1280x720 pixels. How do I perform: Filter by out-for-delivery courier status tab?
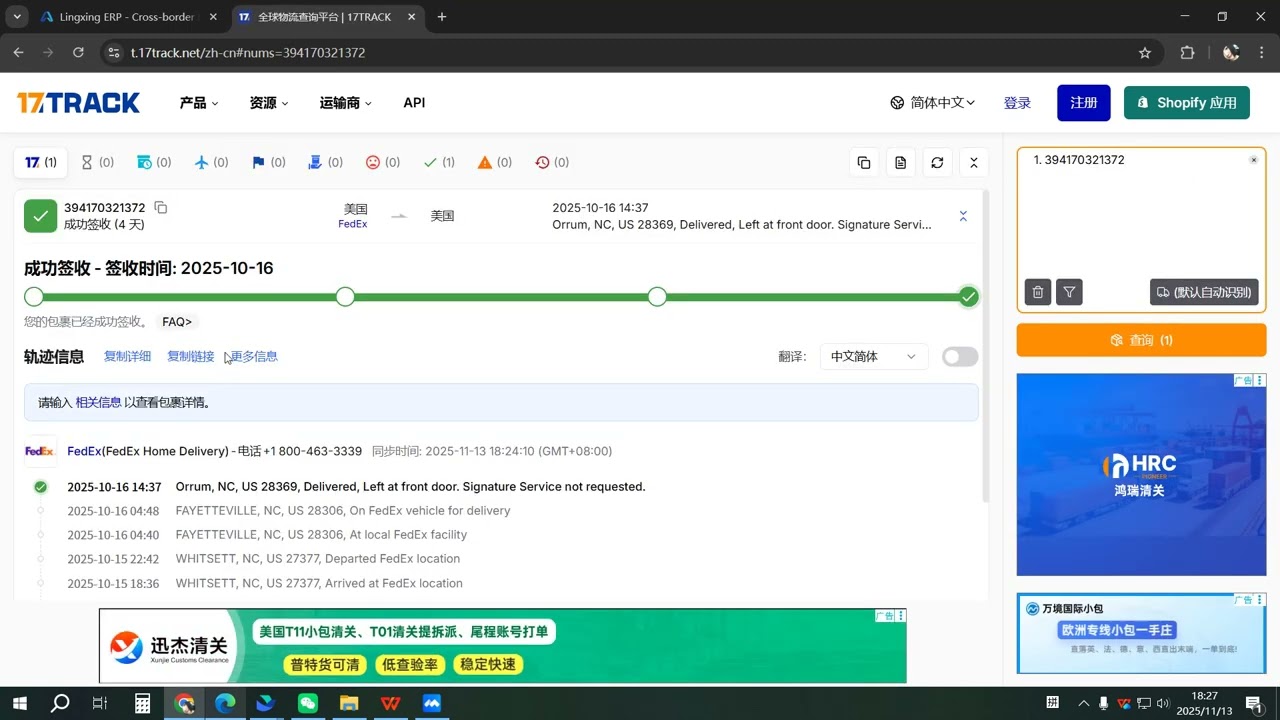pyautogui.click(x=325, y=162)
